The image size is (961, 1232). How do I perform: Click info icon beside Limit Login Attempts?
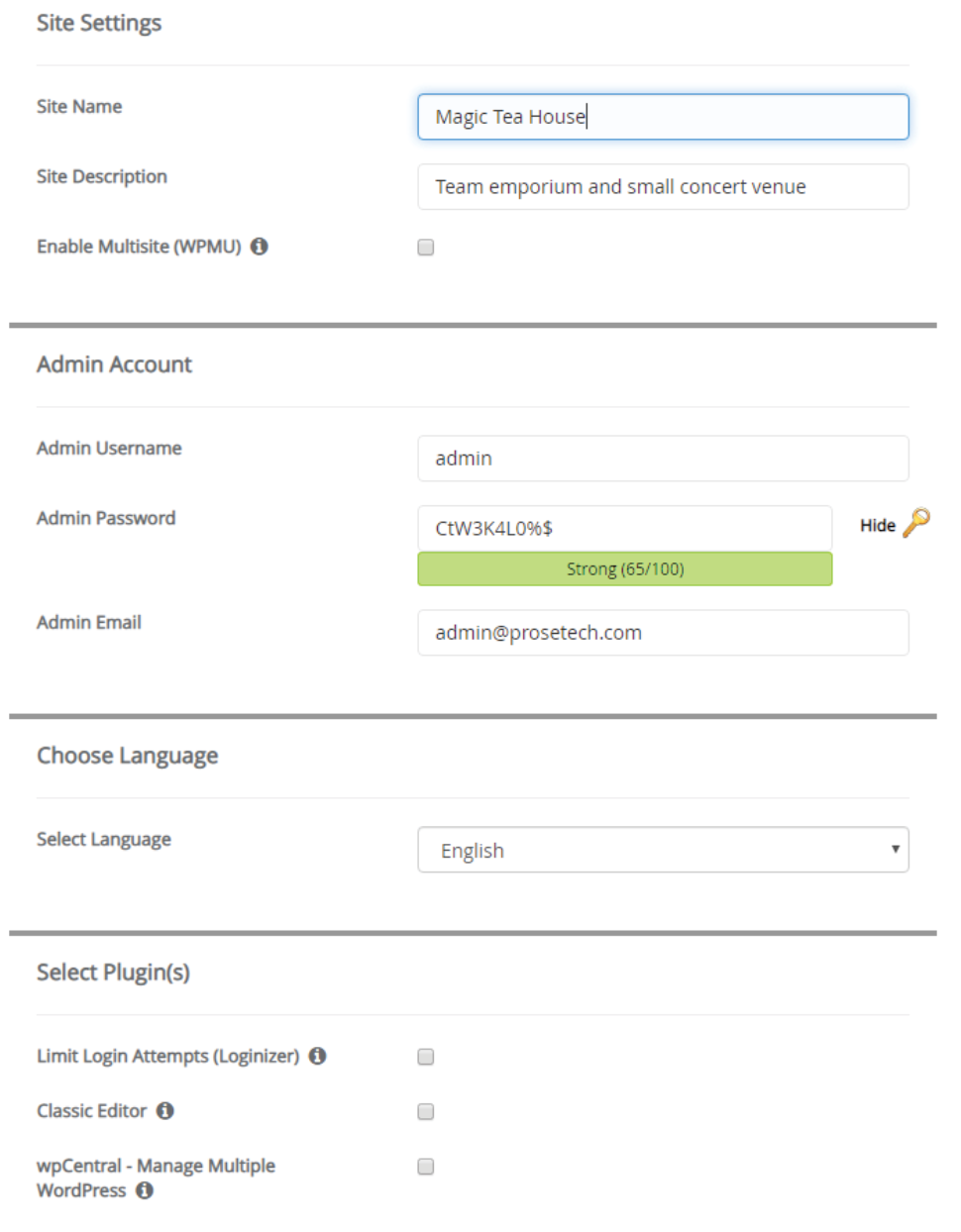(x=318, y=1057)
